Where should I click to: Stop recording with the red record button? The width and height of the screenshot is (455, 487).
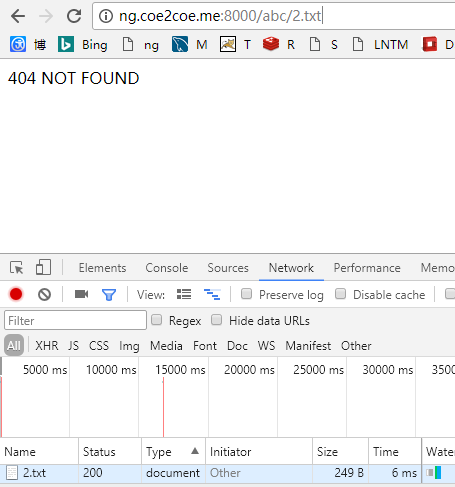click(x=16, y=294)
